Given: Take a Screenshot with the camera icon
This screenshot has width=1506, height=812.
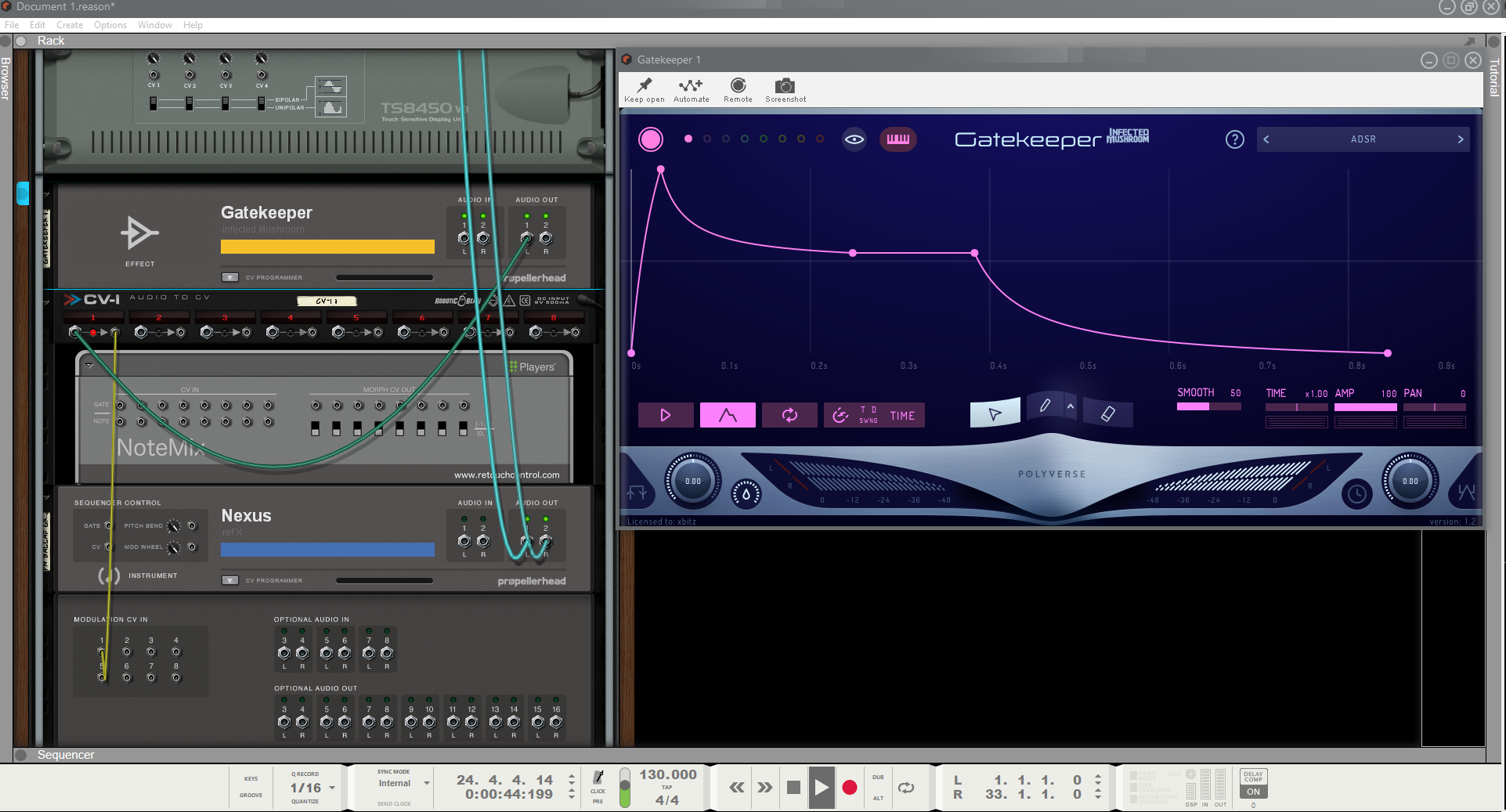Looking at the screenshot, I should pos(785,85).
